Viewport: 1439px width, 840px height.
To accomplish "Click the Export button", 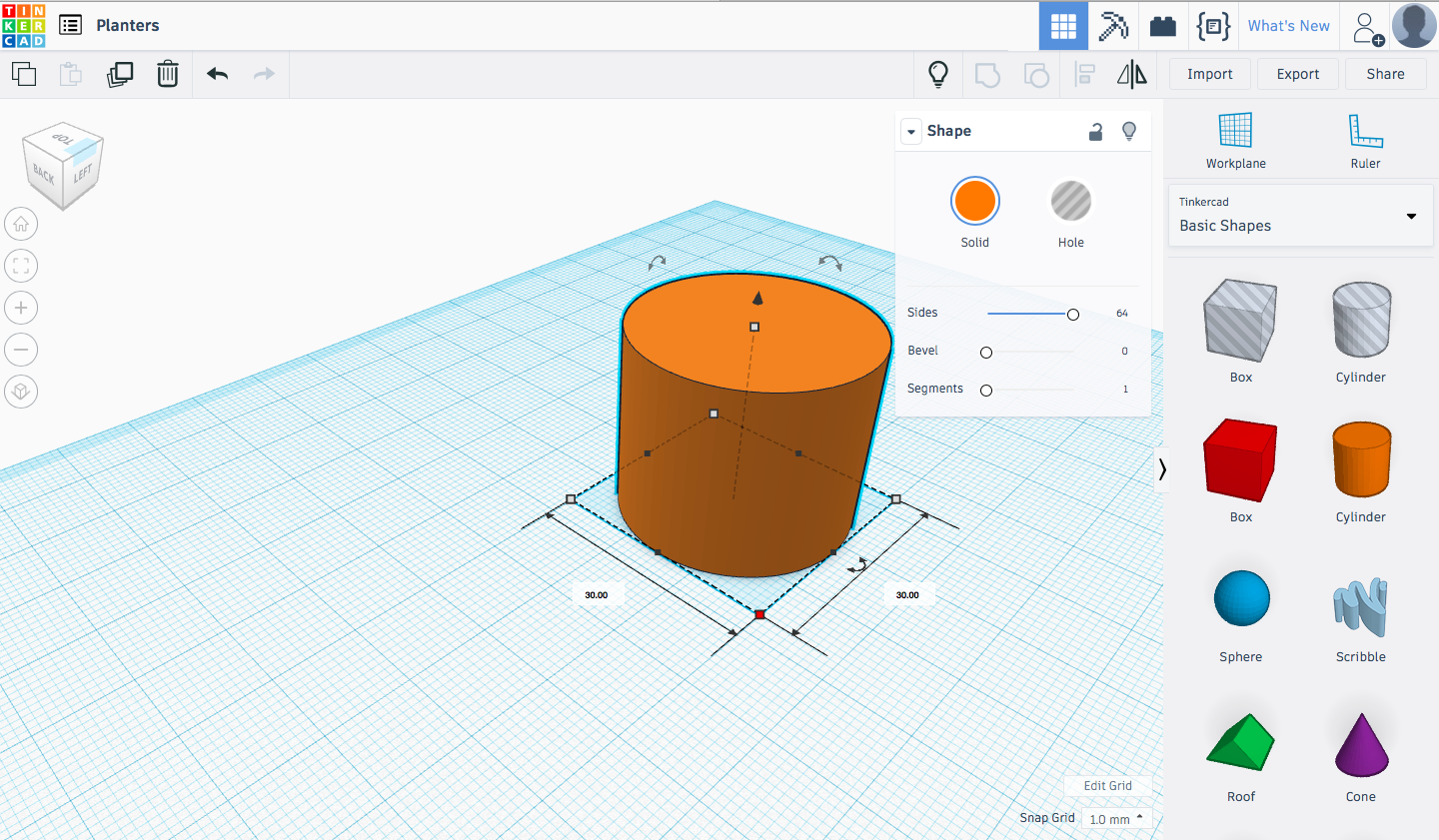I will click(1297, 74).
